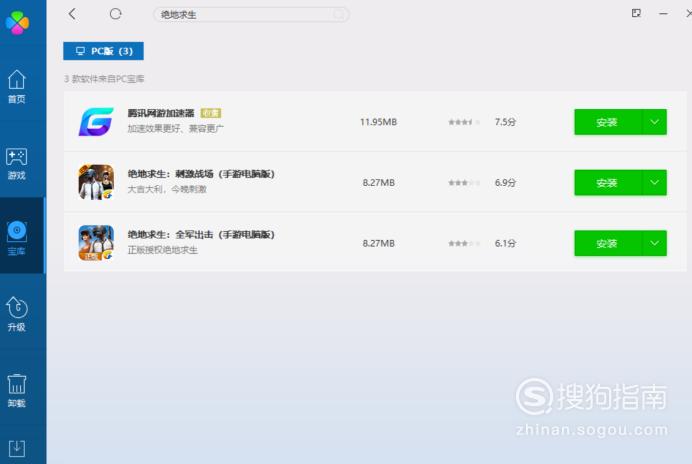Screen dimensions: 692x464
Task: Click the 3 款软件来自PC宝库 label
Action: coord(104,79)
